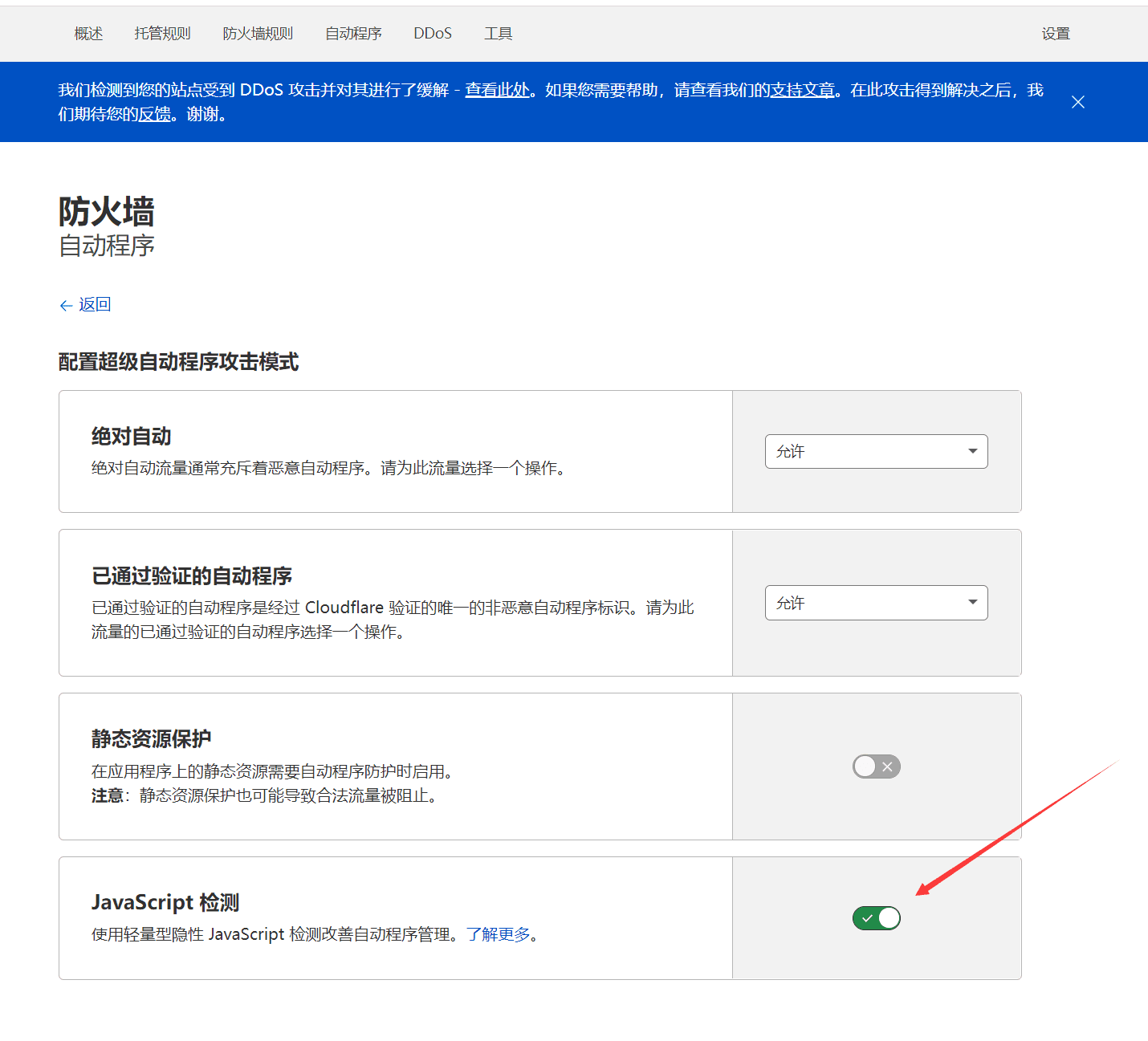Switch to the 概述 tab
Screen dimensions: 1148x1041
pyautogui.click(x=88, y=34)
